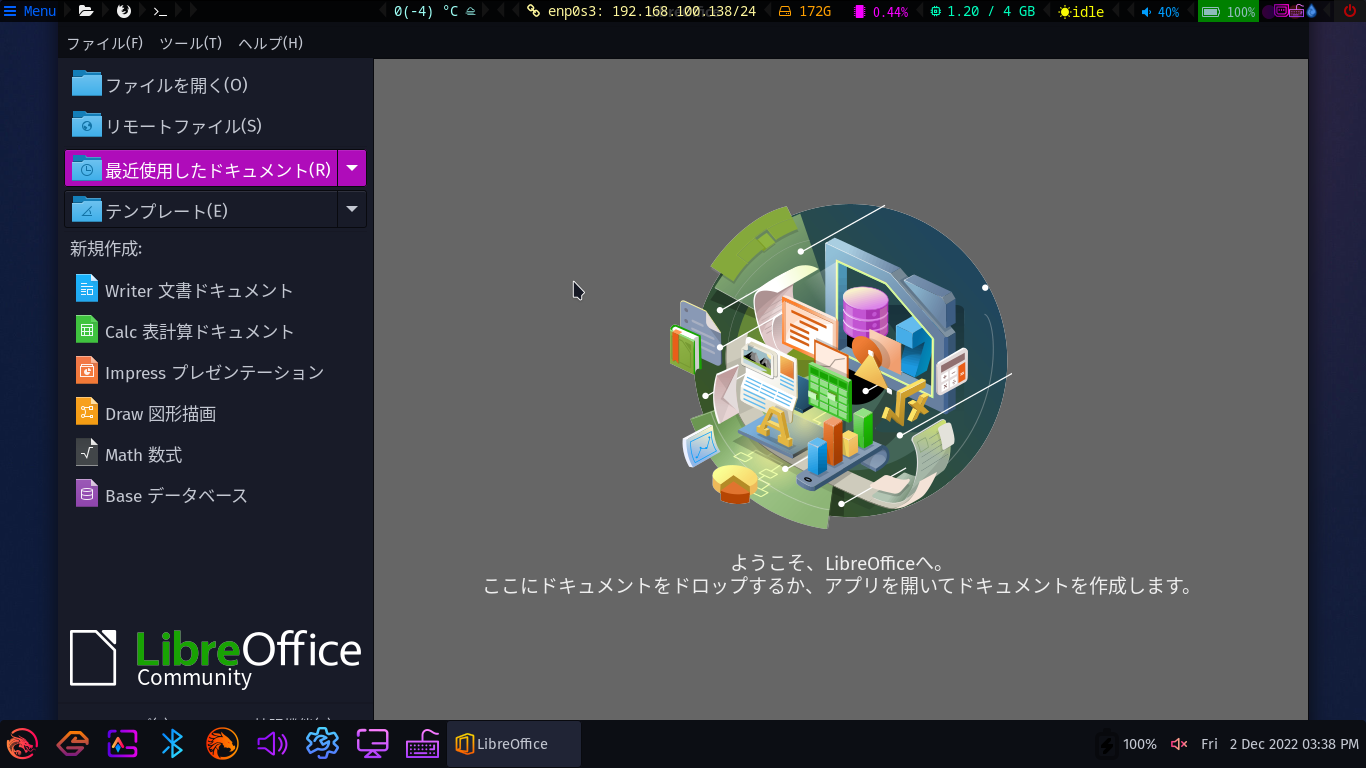Click ファイルを開く(O) button

click(215, 85)
